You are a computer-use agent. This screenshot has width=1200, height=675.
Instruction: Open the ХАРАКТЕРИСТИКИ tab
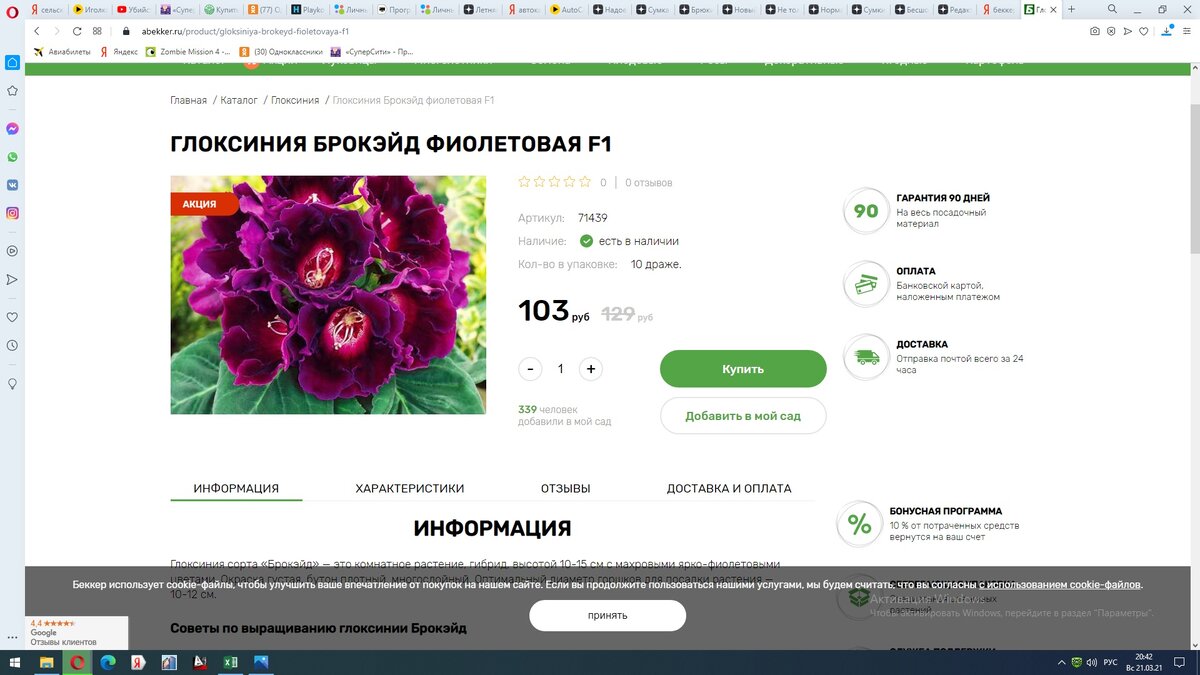click(410, 489)
